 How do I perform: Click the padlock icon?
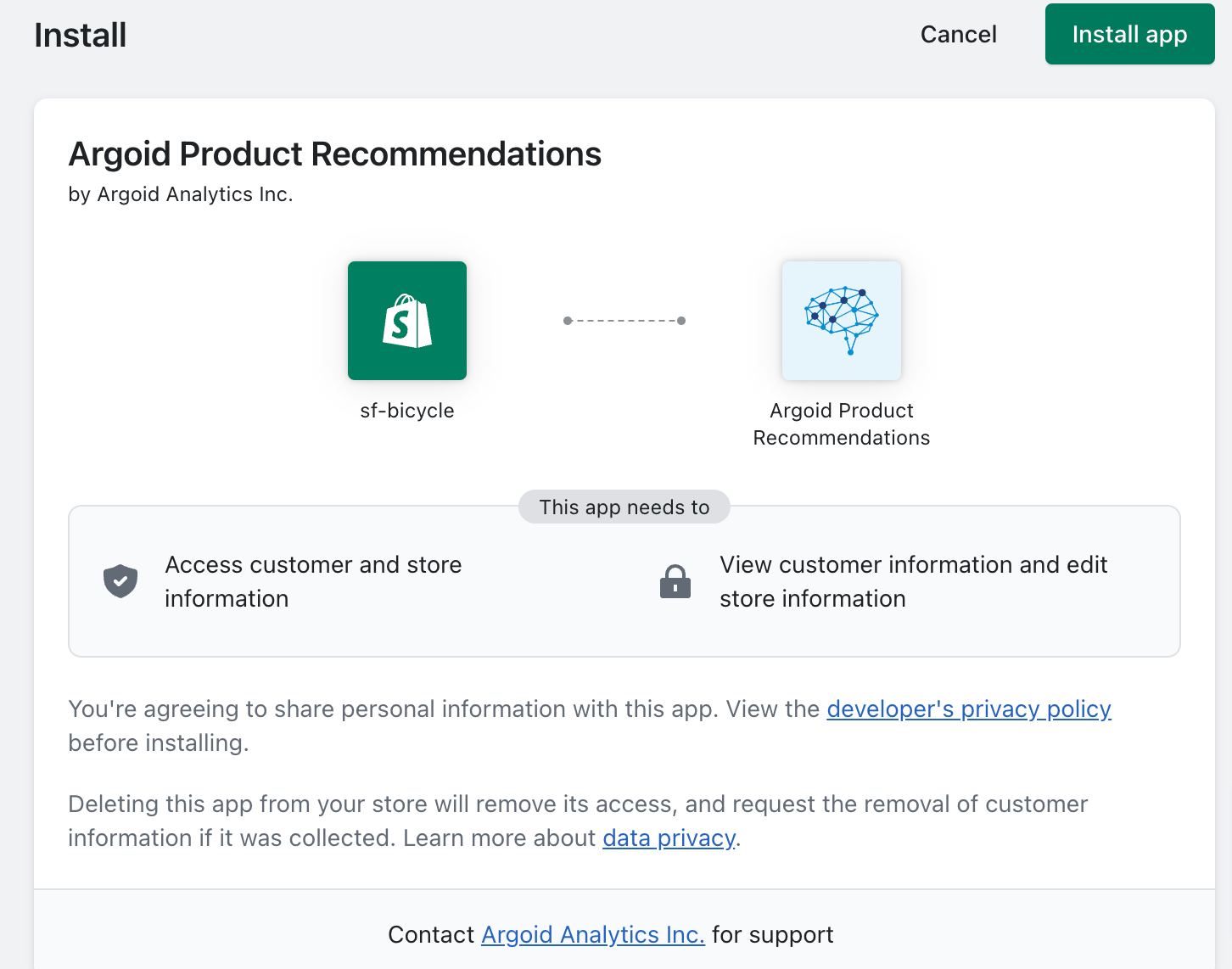point(675,581)
